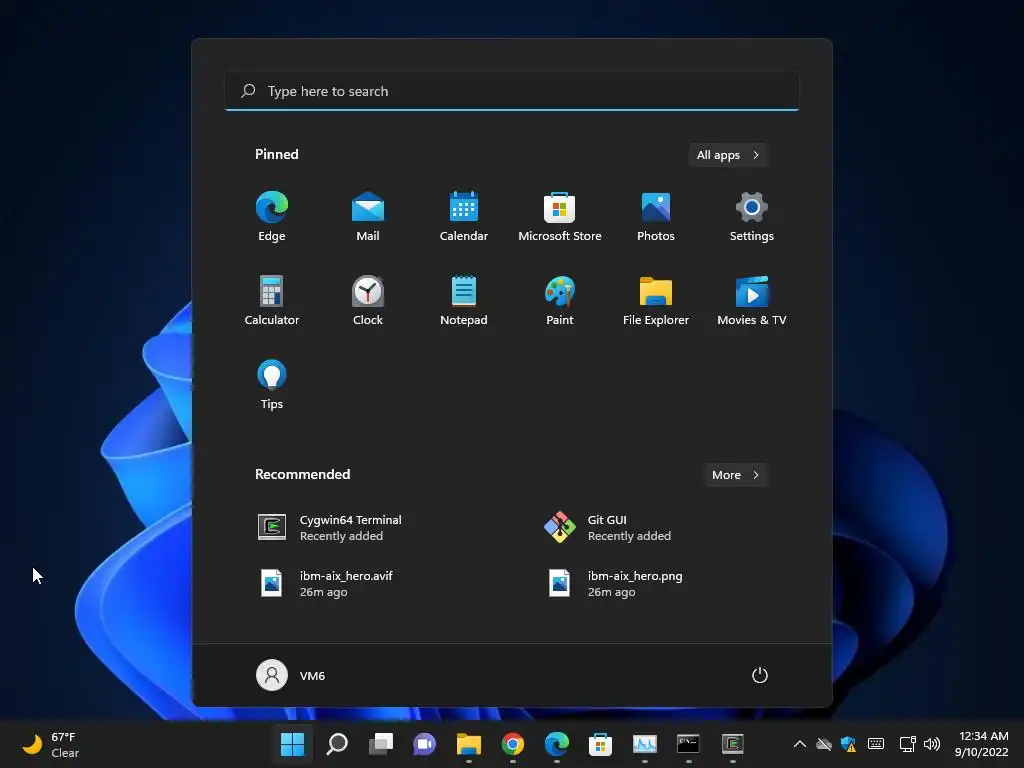Open the Edge pinned app
This screenshot has width=1024, height=768.
272,217
